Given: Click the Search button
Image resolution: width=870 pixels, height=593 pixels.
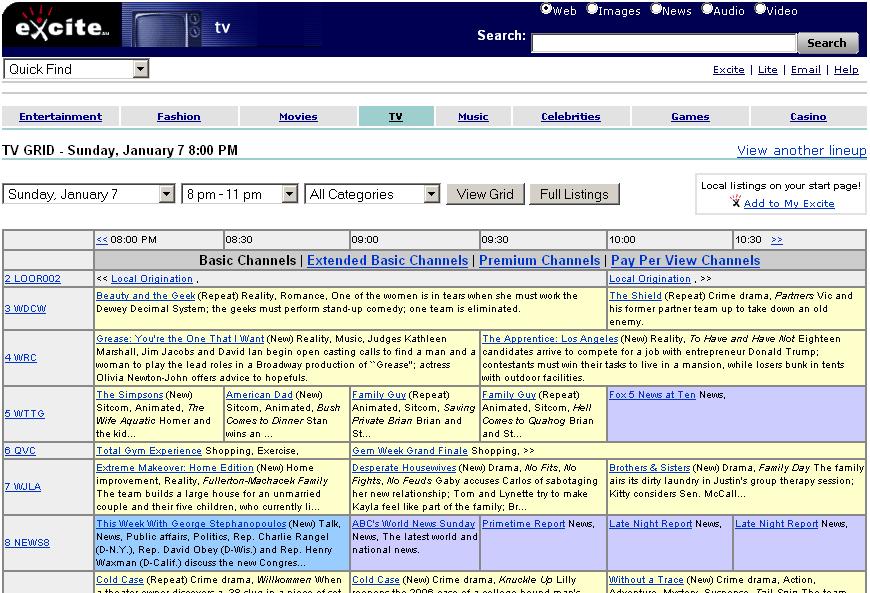Looking at the screenshot, I should click(827, 43).
